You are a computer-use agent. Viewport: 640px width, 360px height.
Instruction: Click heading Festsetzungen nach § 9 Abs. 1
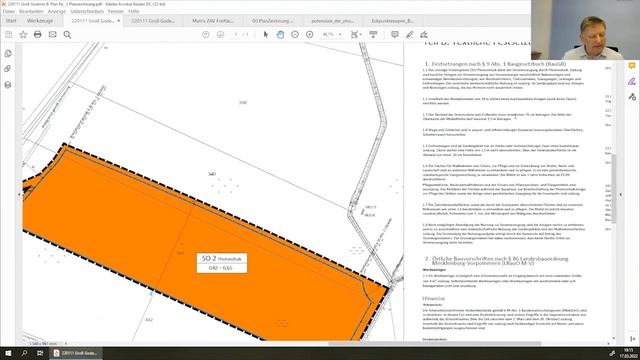click(x=496, y=64)
